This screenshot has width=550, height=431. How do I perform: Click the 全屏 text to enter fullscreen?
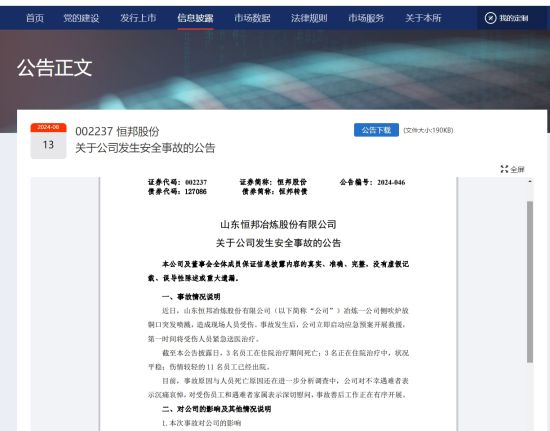(x=517, y=169)
